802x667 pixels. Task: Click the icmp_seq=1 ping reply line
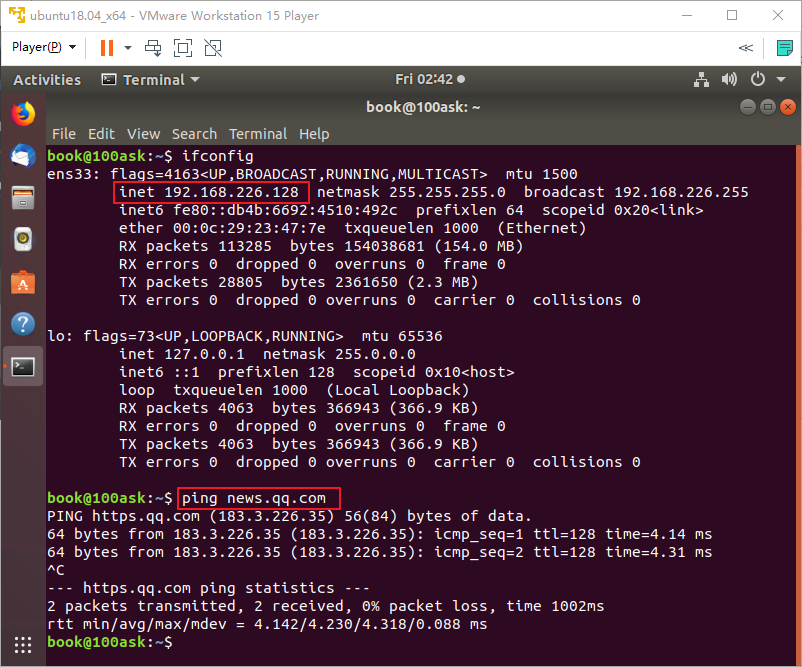(380, 535)
